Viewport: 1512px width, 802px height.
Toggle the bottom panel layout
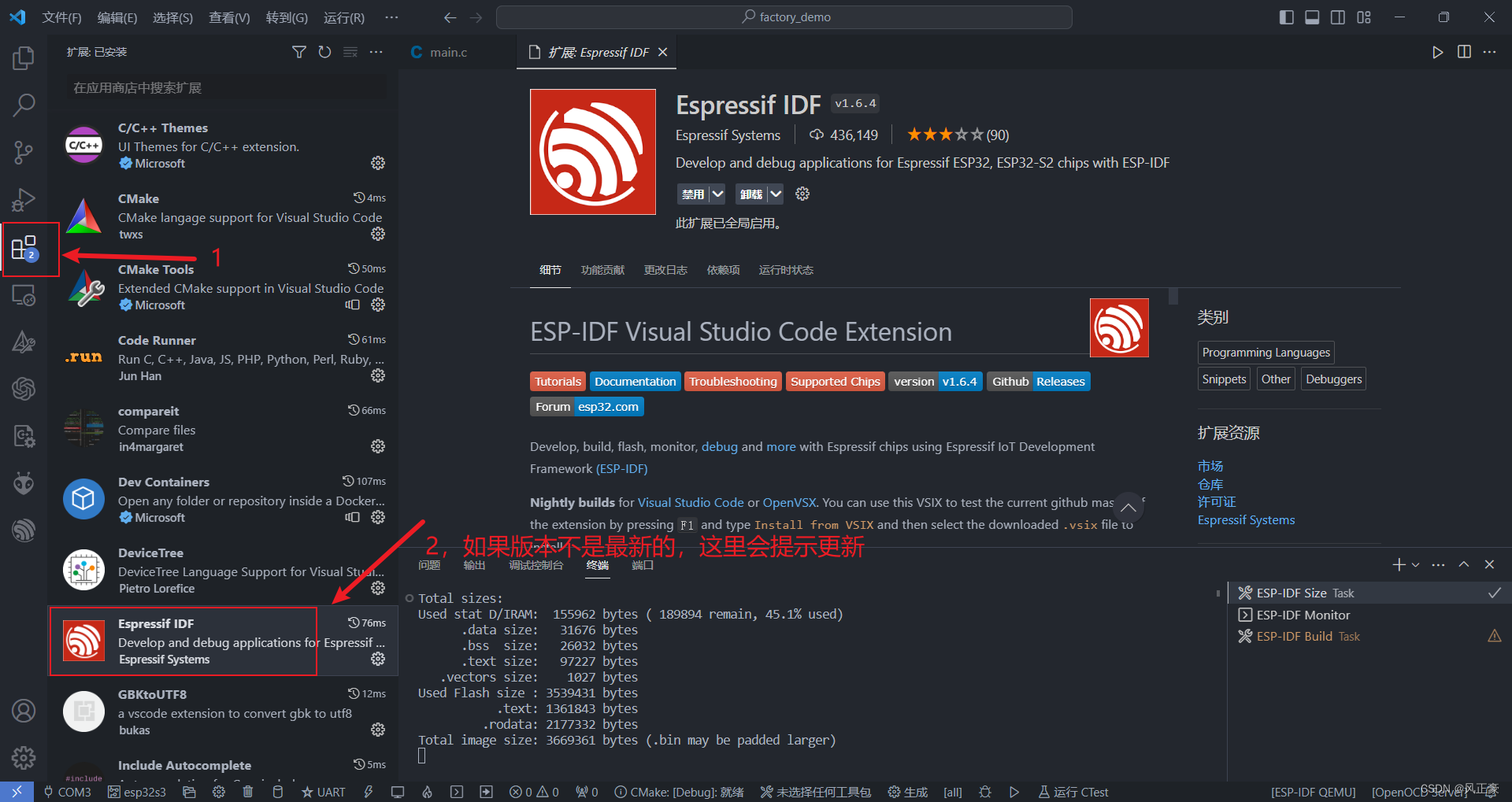[x=1312, y=17]
